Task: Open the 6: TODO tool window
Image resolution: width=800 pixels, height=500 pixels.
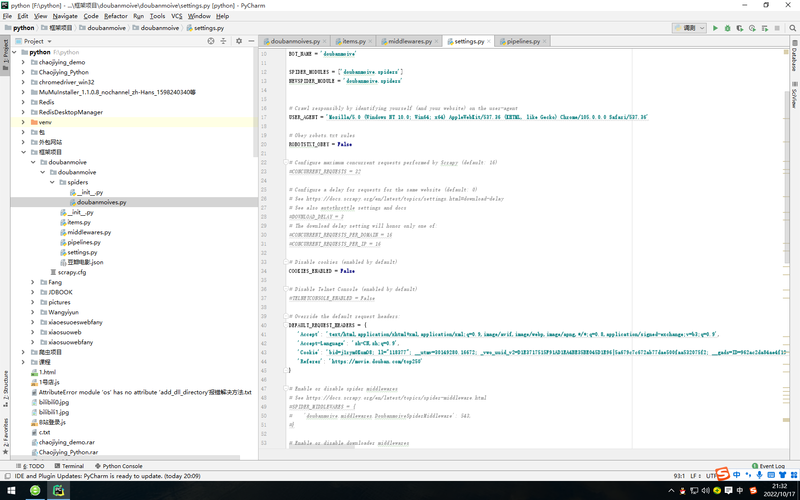Action: point(30,466)
